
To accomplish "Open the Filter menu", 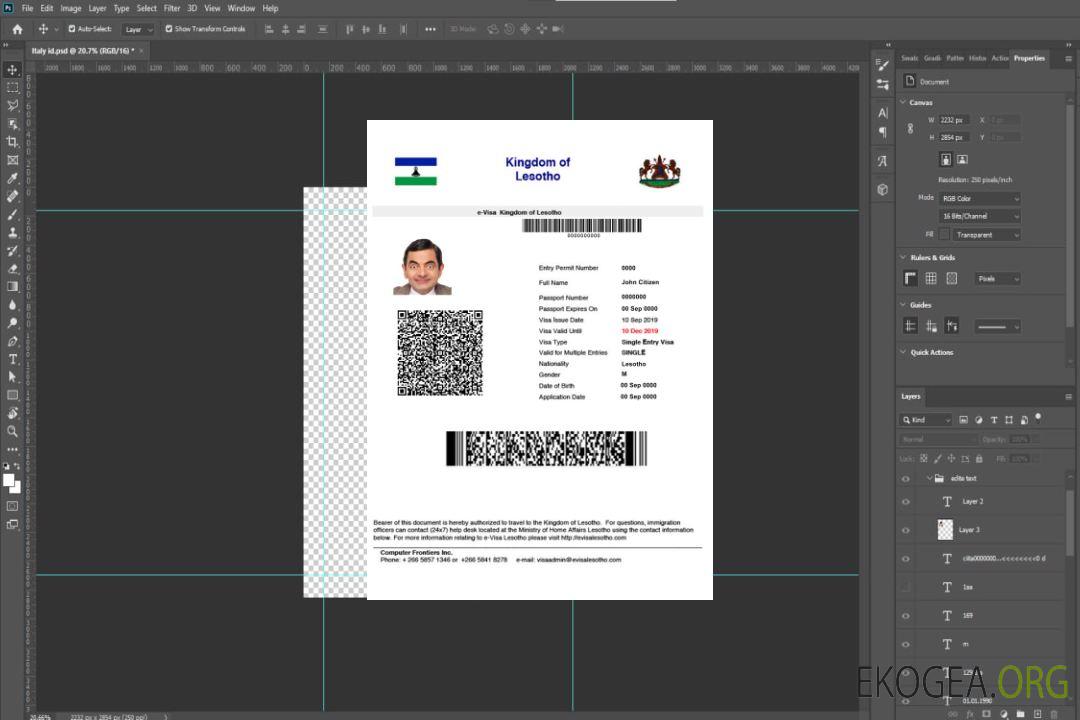I will [x=172, y=8].
